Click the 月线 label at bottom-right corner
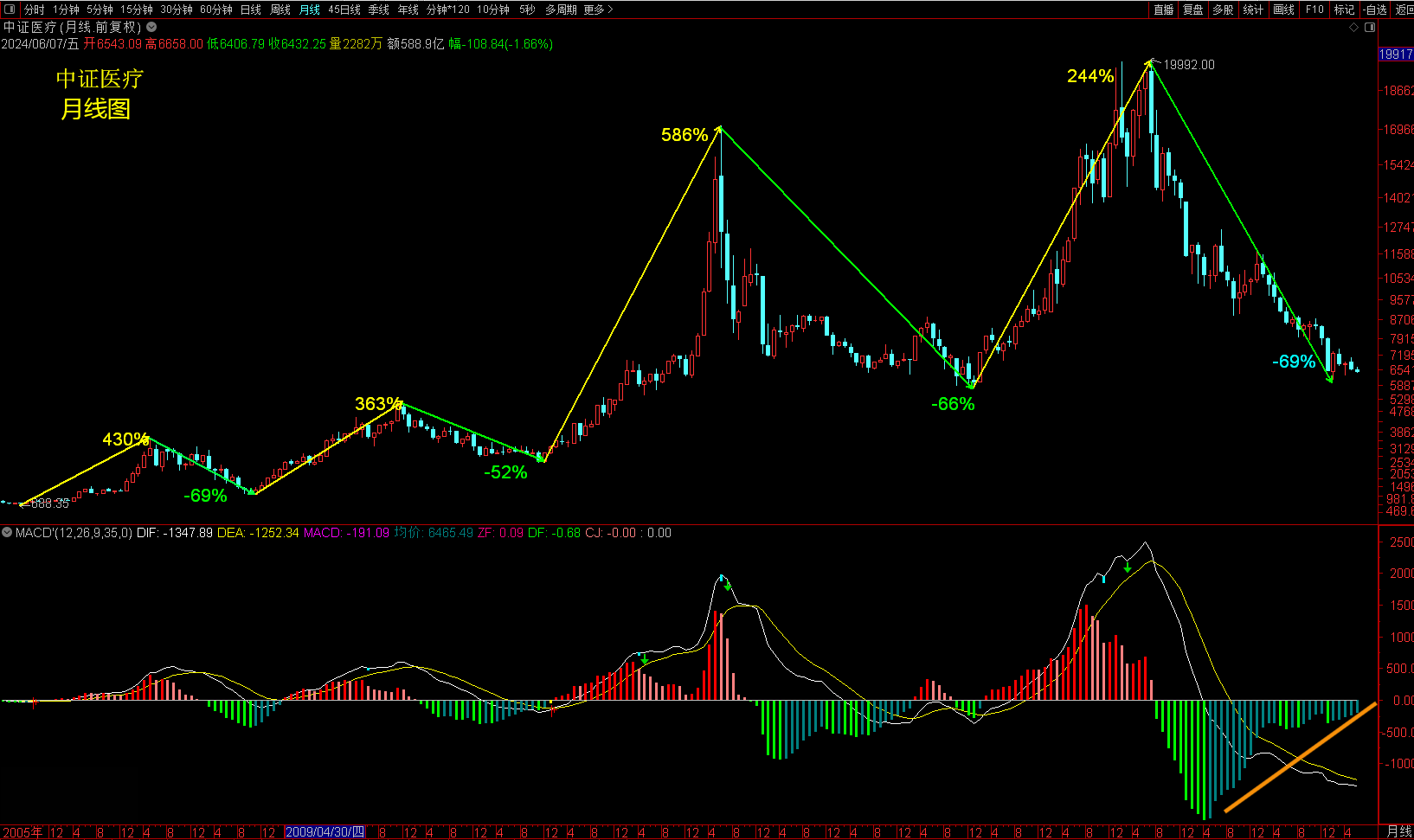Screen dimensions: 1414x840 (x=1398, y=831)
